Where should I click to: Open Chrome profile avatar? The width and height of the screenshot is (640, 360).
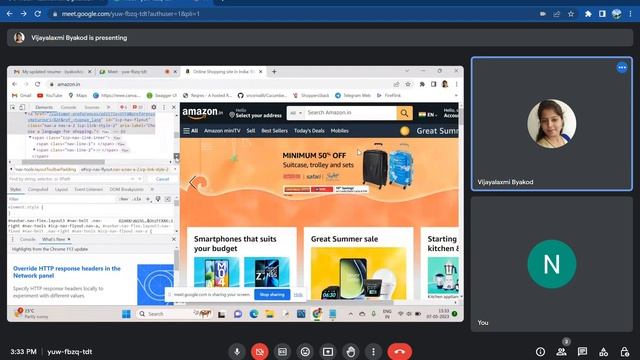click(617, 14)
